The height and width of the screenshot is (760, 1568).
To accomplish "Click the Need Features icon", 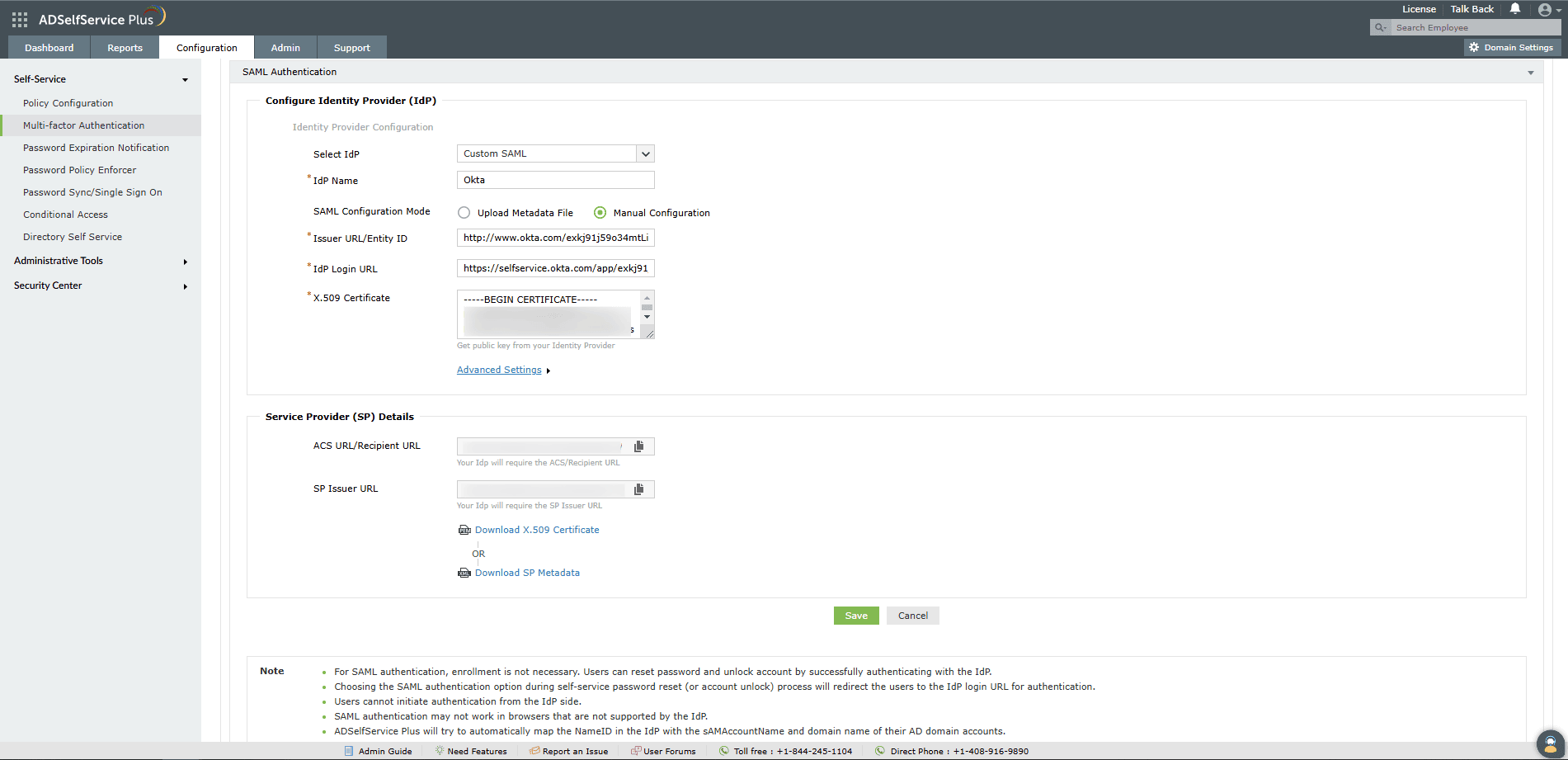I will pos(440,751).
